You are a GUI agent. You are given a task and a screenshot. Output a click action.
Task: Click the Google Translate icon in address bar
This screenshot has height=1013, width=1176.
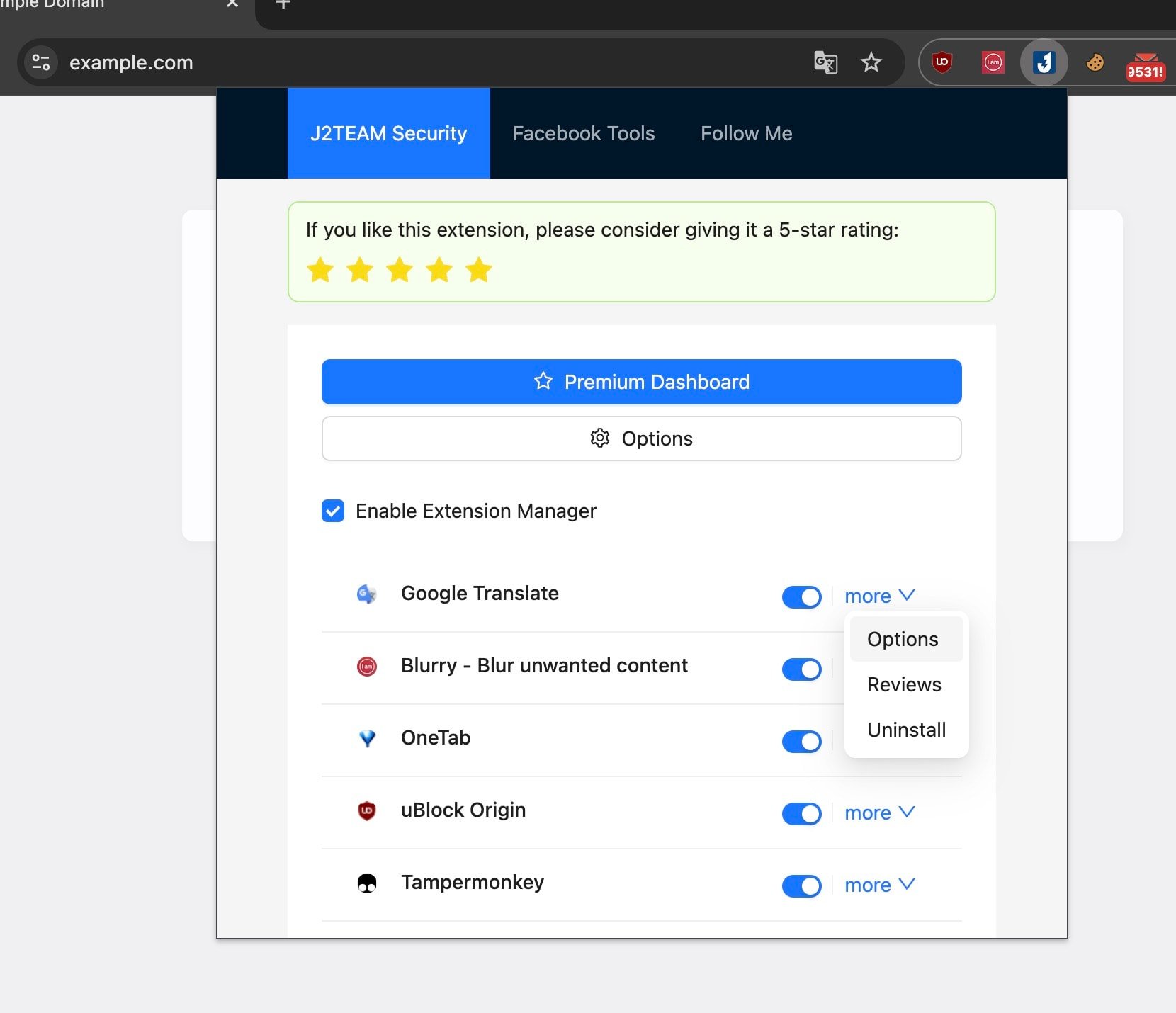click(825, 62)
